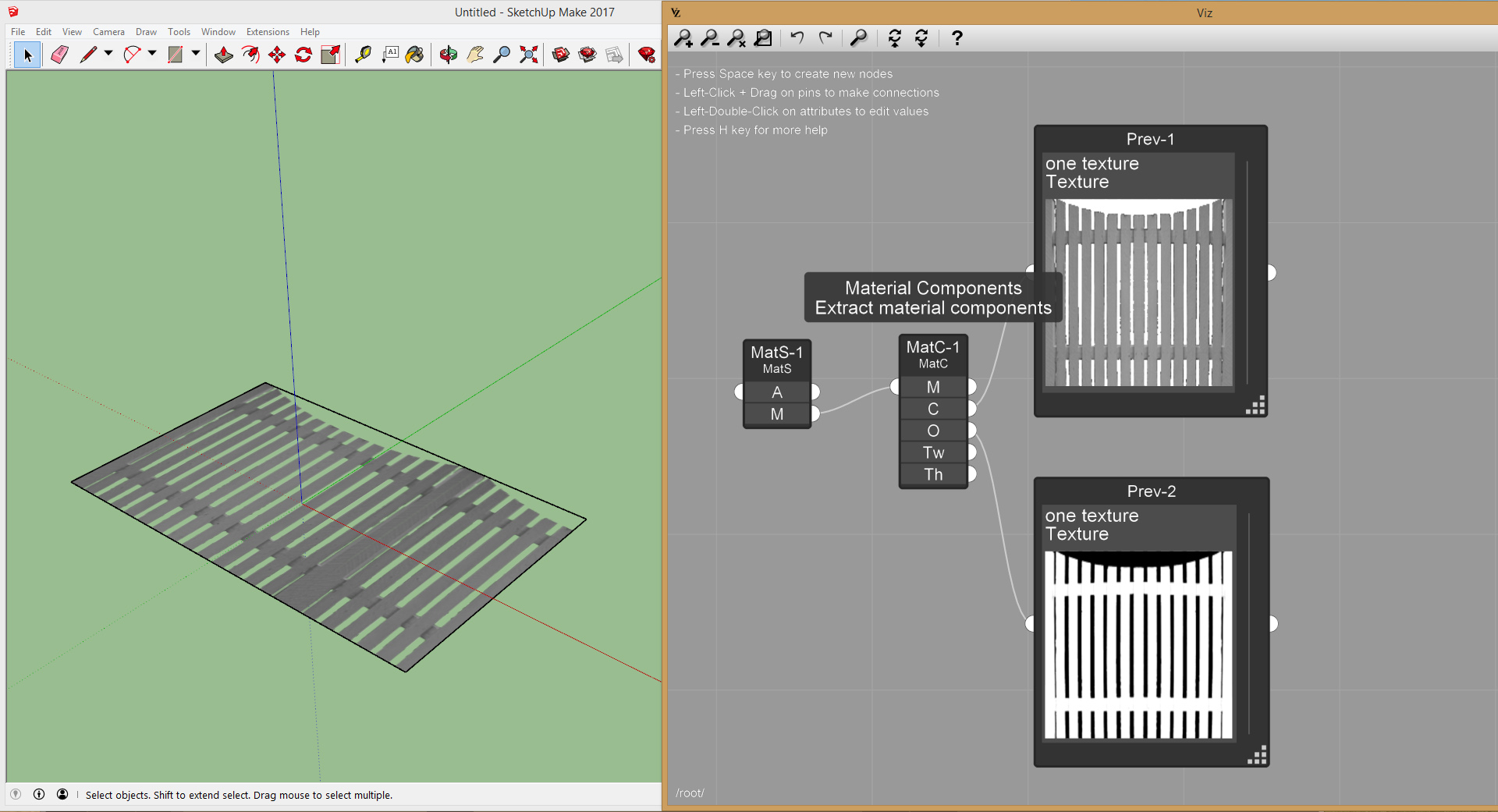Screen dimensions: 1498x812
Task: Open the Camera menu
Action: [x=108, y=32]
